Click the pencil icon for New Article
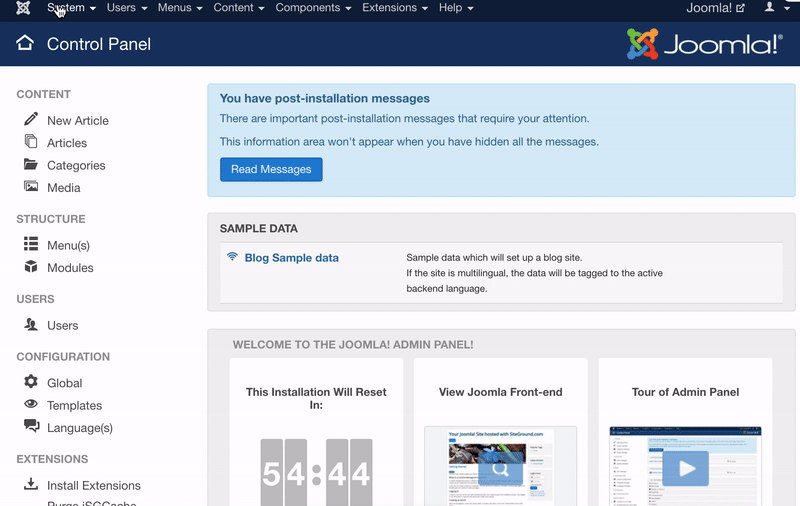The image size is (800, 506). pyautogui.click(x=31, y=119)
